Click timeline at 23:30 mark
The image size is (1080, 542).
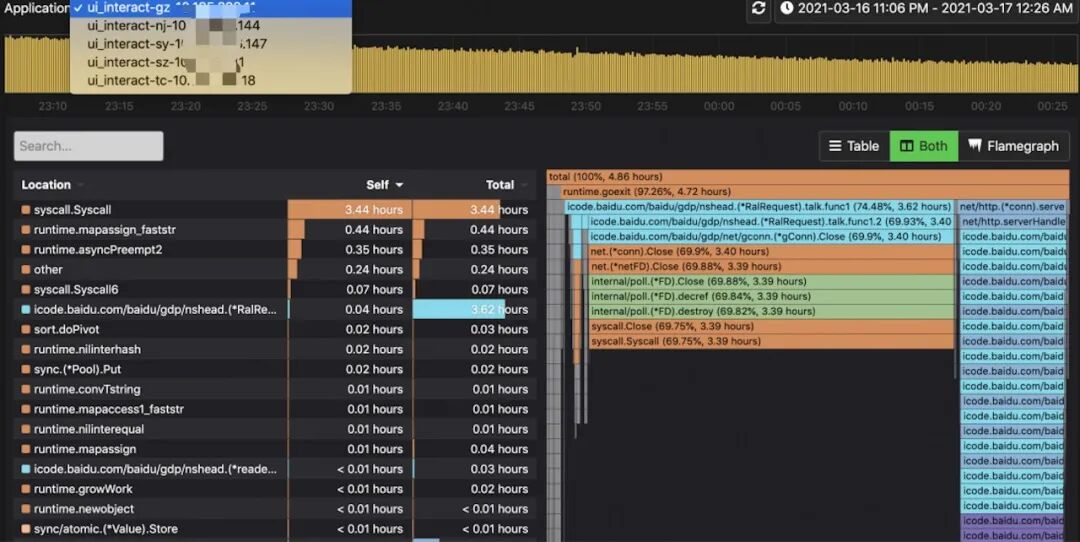(x=319, y=106)
